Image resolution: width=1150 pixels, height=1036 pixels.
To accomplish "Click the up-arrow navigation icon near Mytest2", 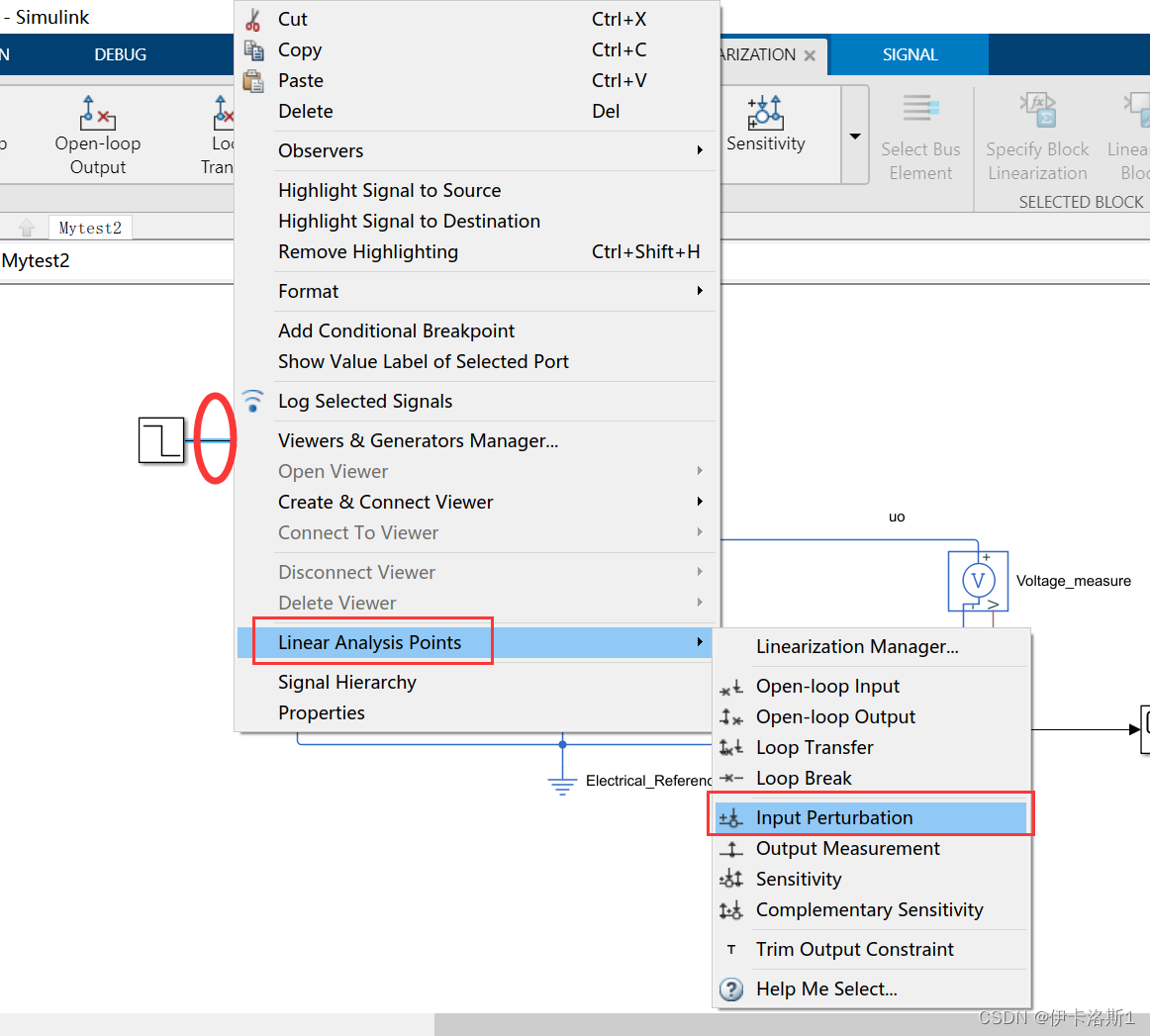I will click(27, 228).
